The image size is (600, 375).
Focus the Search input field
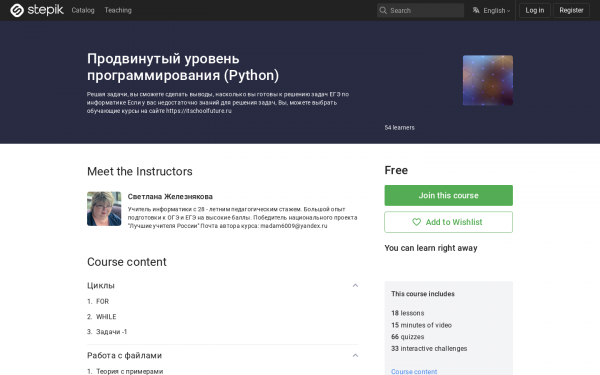click(x=420, y=10)
